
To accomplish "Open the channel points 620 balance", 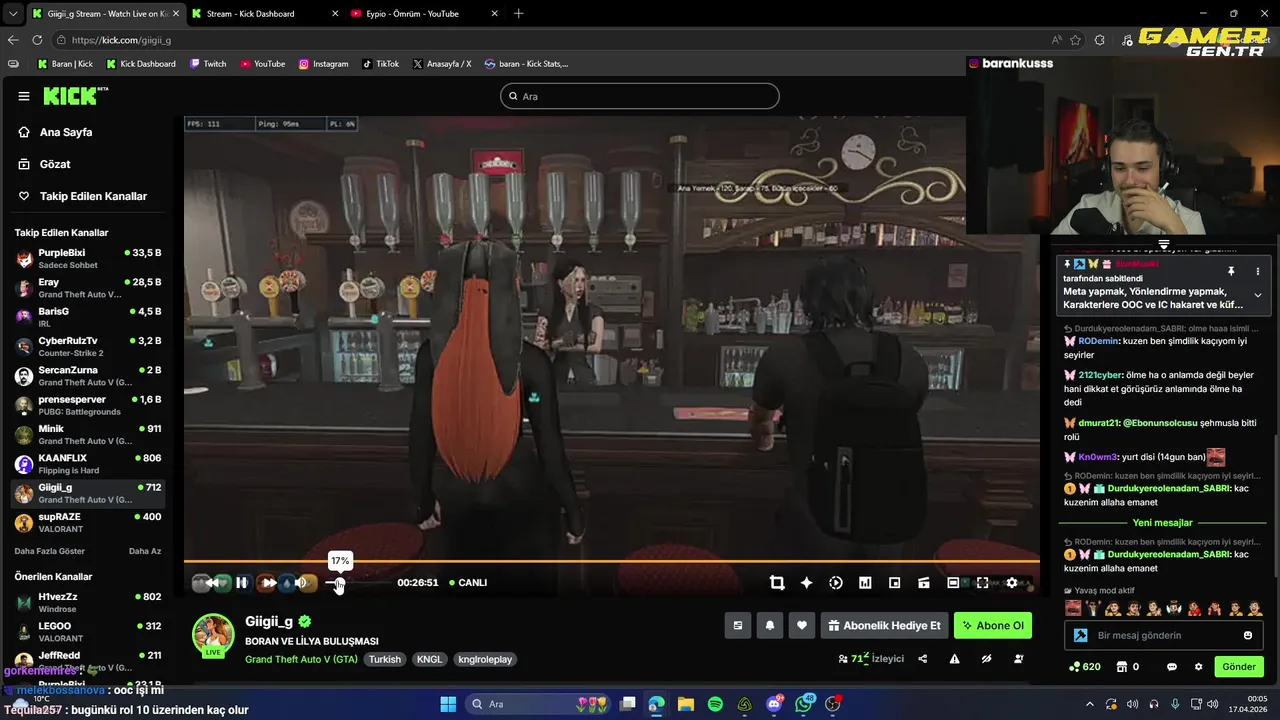I will [x=1084, y=667].
